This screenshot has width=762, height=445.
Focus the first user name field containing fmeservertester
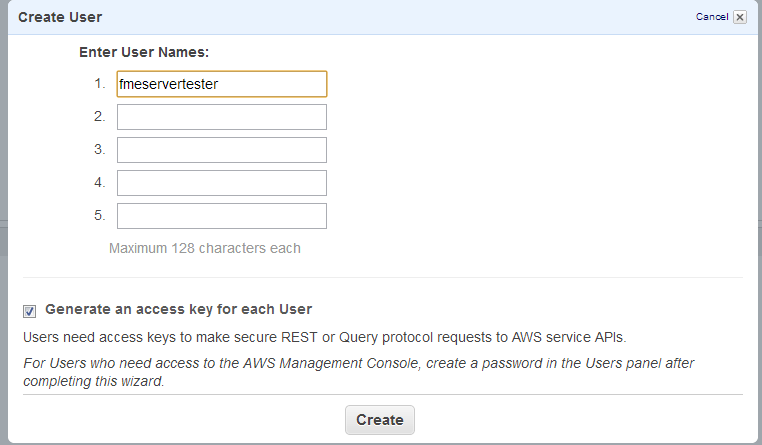221,84
